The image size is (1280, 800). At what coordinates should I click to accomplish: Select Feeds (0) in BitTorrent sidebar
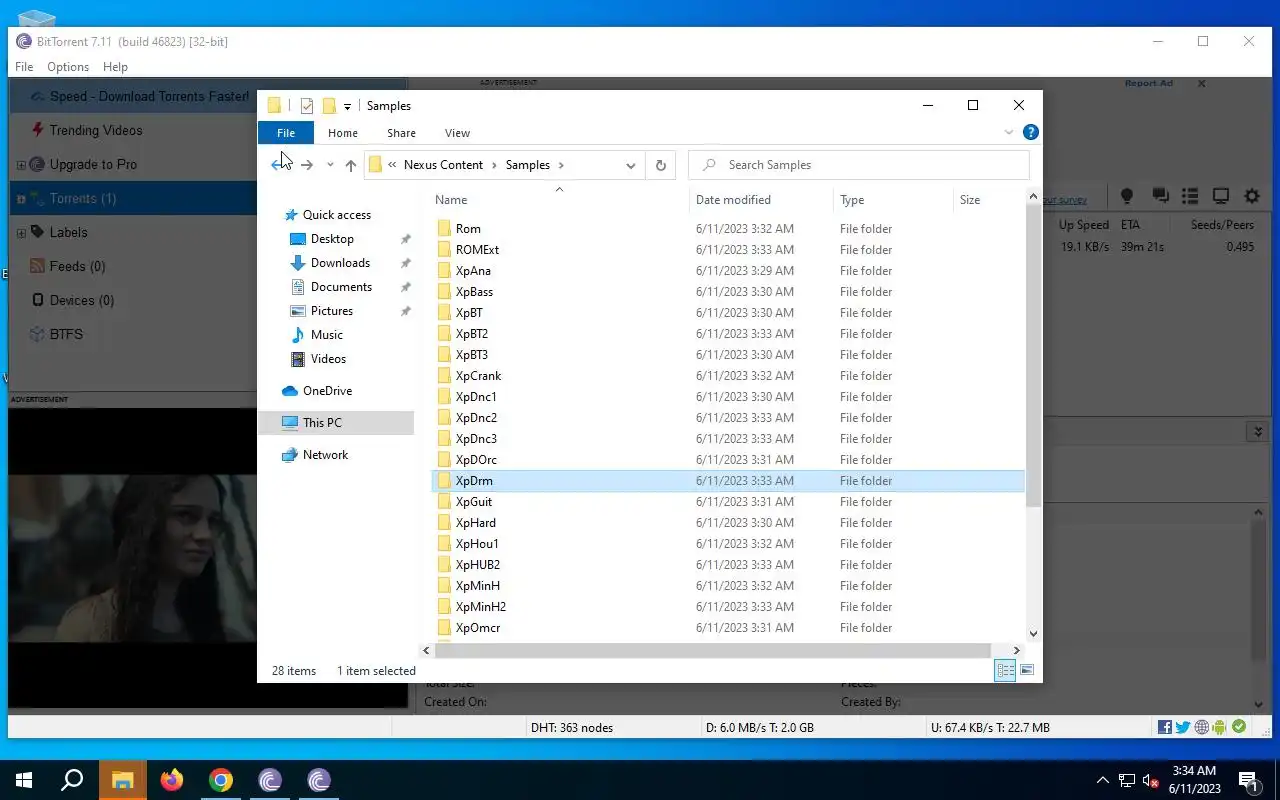tap(77, 267)
